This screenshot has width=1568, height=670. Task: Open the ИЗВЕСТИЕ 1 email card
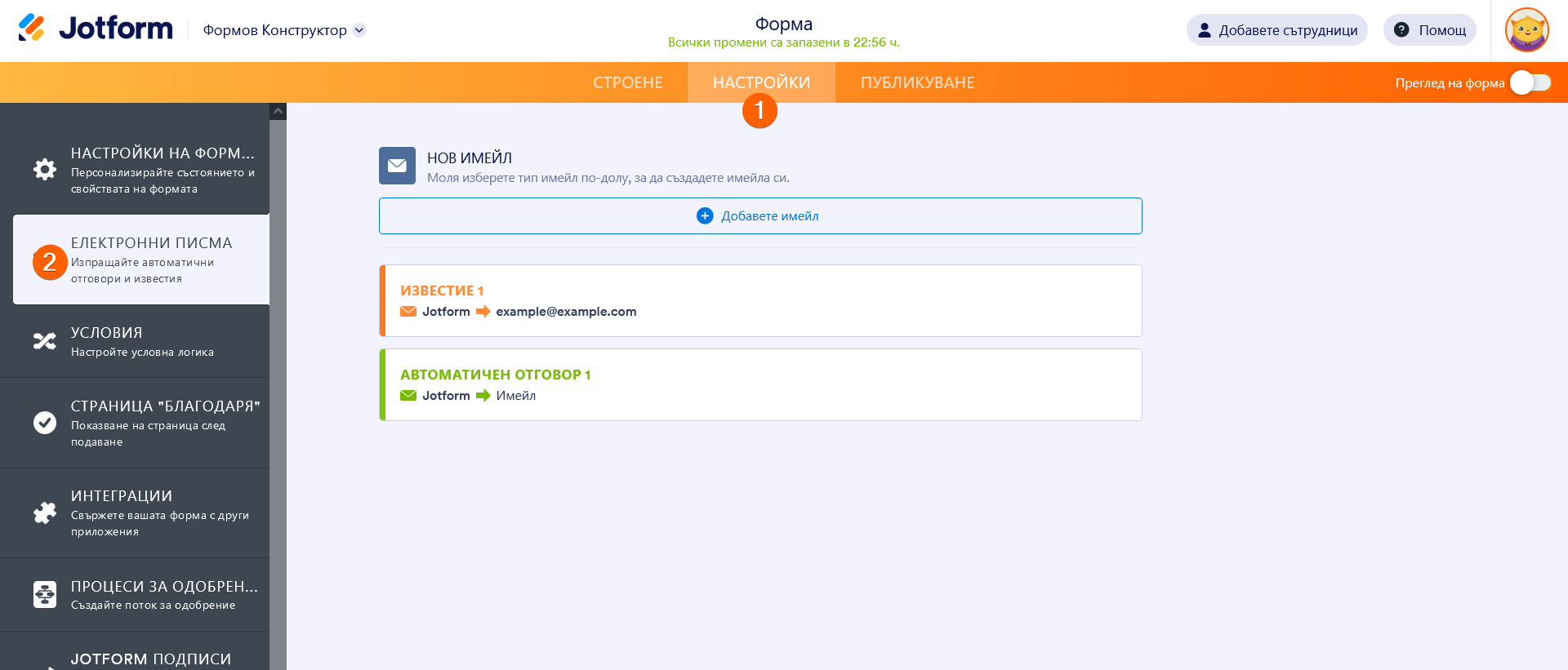pos(760,300)
